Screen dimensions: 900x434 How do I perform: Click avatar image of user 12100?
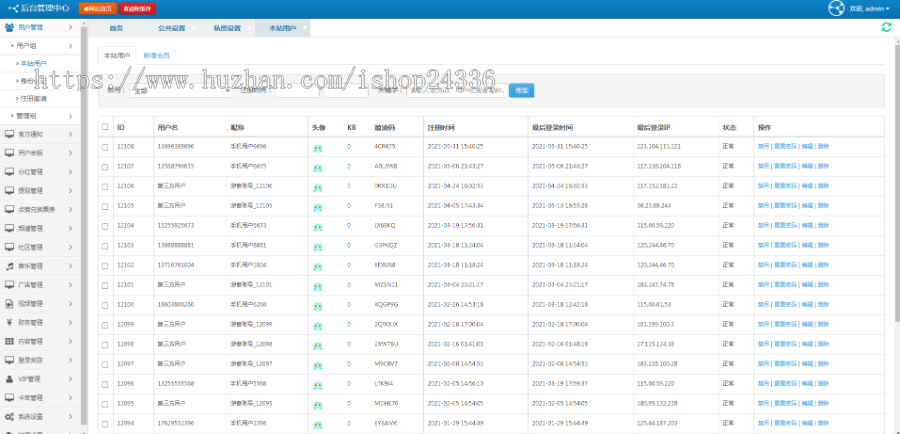(x=317, y=306)
